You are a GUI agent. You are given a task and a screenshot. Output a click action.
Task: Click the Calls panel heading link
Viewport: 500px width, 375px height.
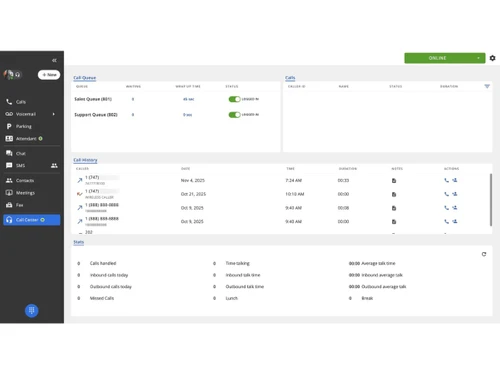(290, 78)
